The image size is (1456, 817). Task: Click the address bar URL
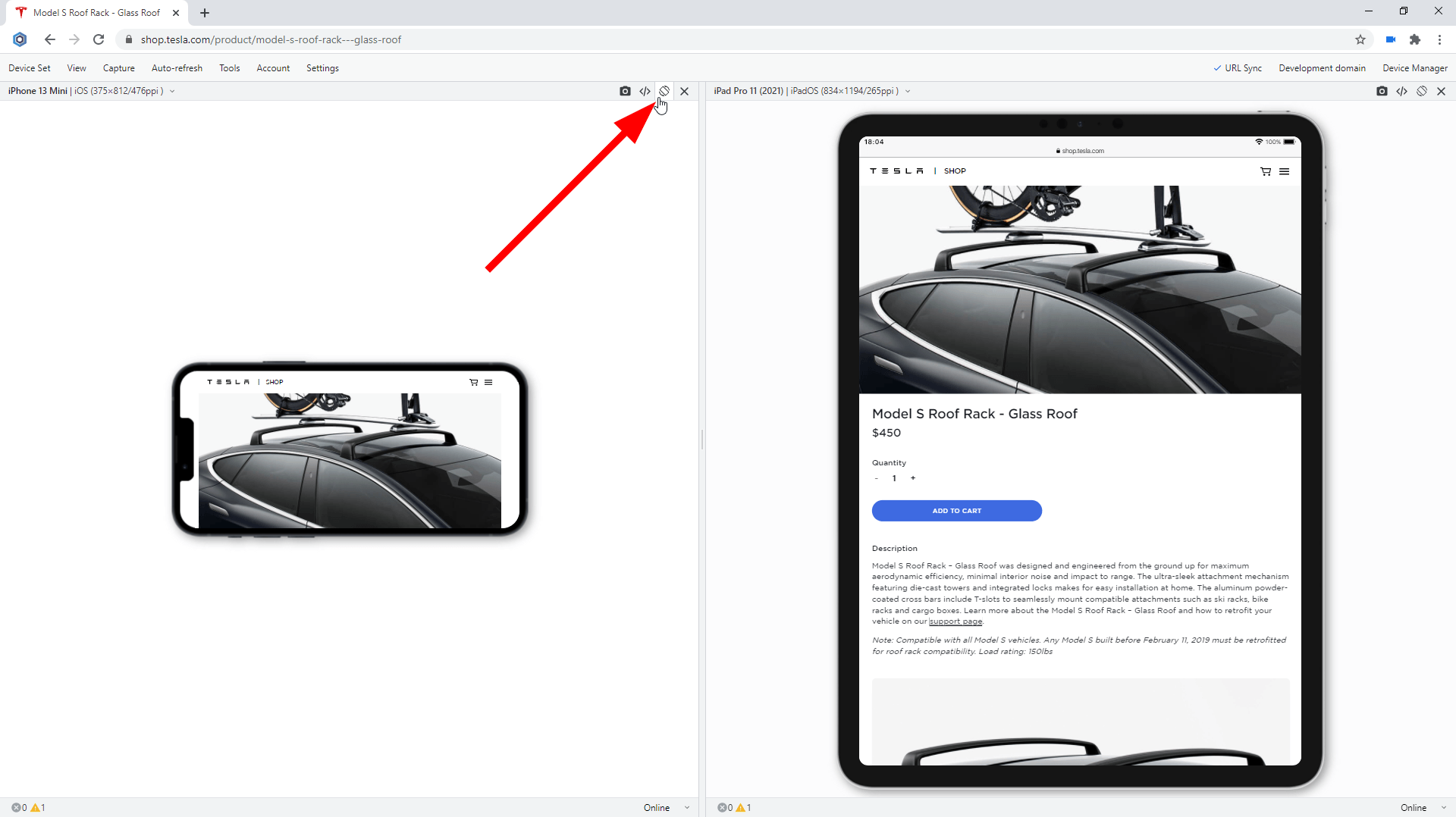coord(271,39)
